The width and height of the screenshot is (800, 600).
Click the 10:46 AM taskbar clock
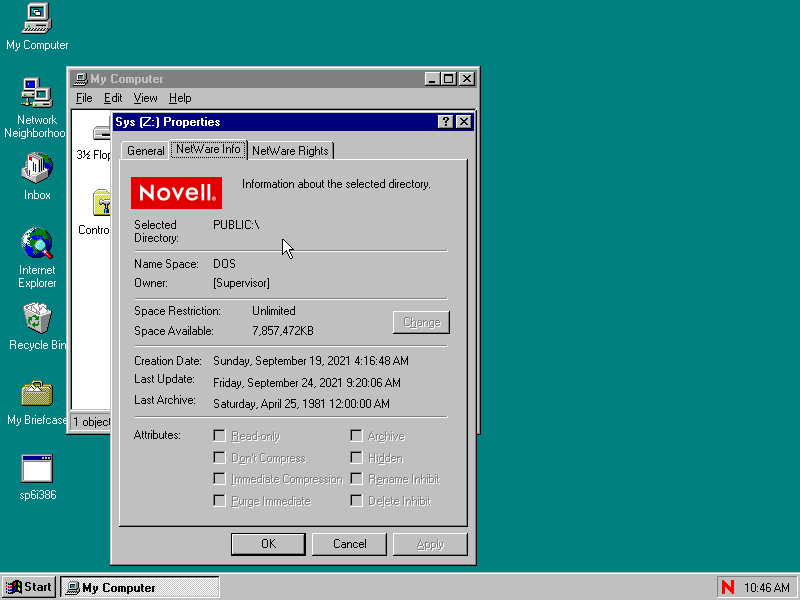coord(767,588)
